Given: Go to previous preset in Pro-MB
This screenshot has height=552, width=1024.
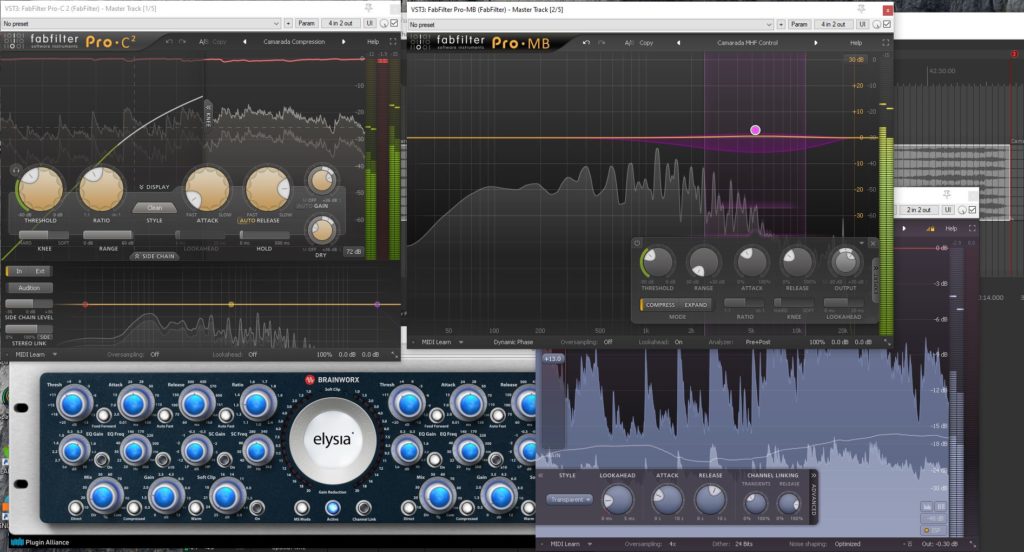Looking at the screenshot, I should click(x=678, y=42).
